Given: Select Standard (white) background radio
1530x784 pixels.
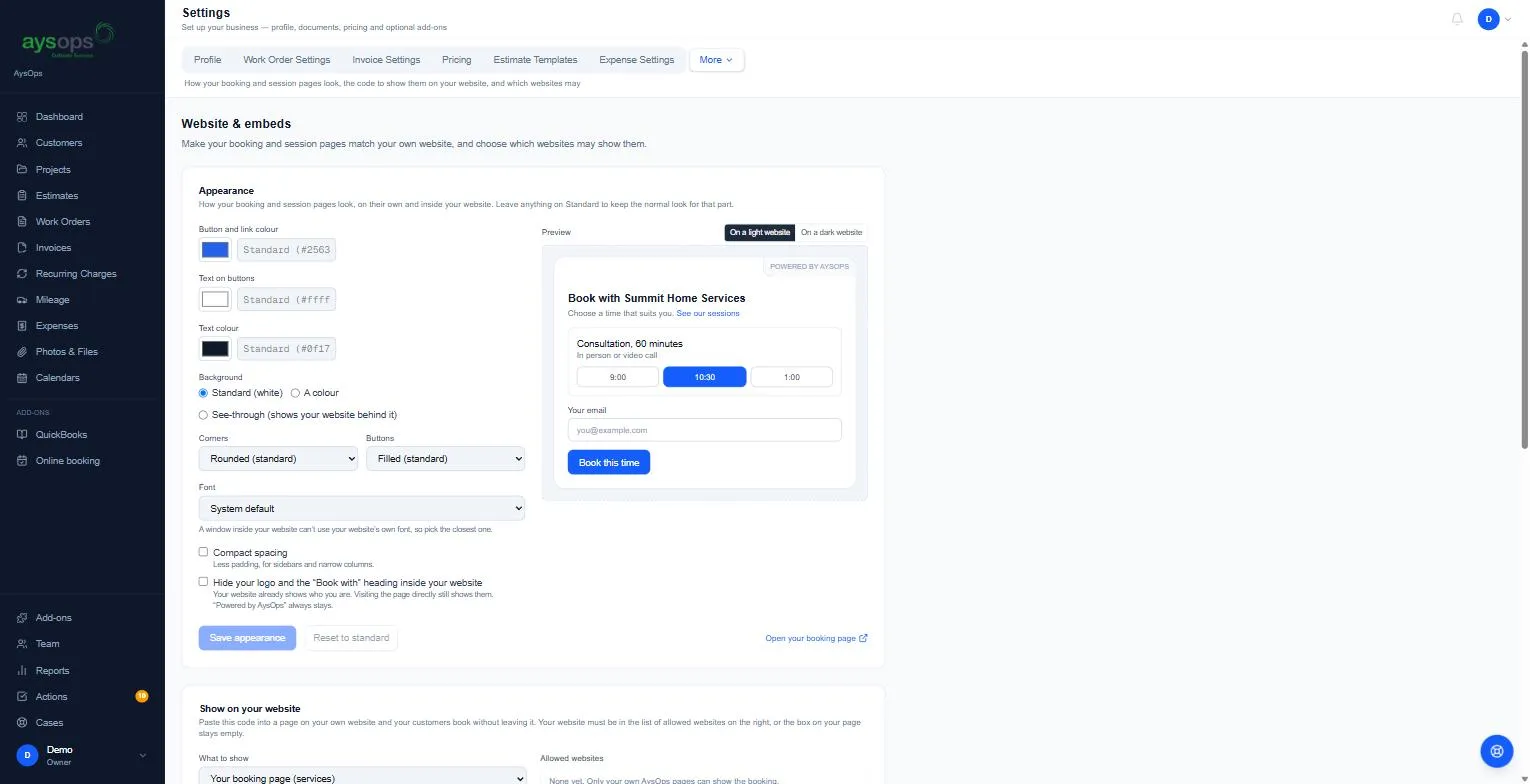Looking at the screenshot, I should (203, 393).
